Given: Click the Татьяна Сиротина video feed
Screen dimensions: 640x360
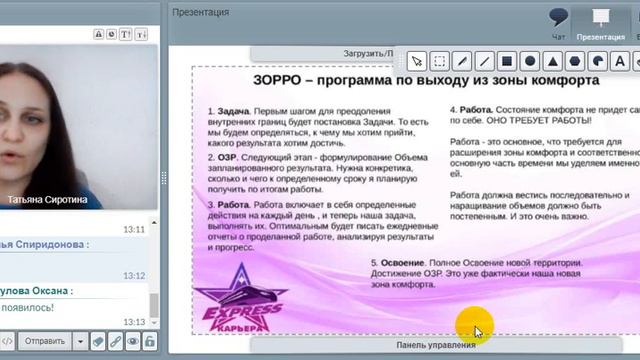Looking at the screenshot, I should click(x=78, y=127).
